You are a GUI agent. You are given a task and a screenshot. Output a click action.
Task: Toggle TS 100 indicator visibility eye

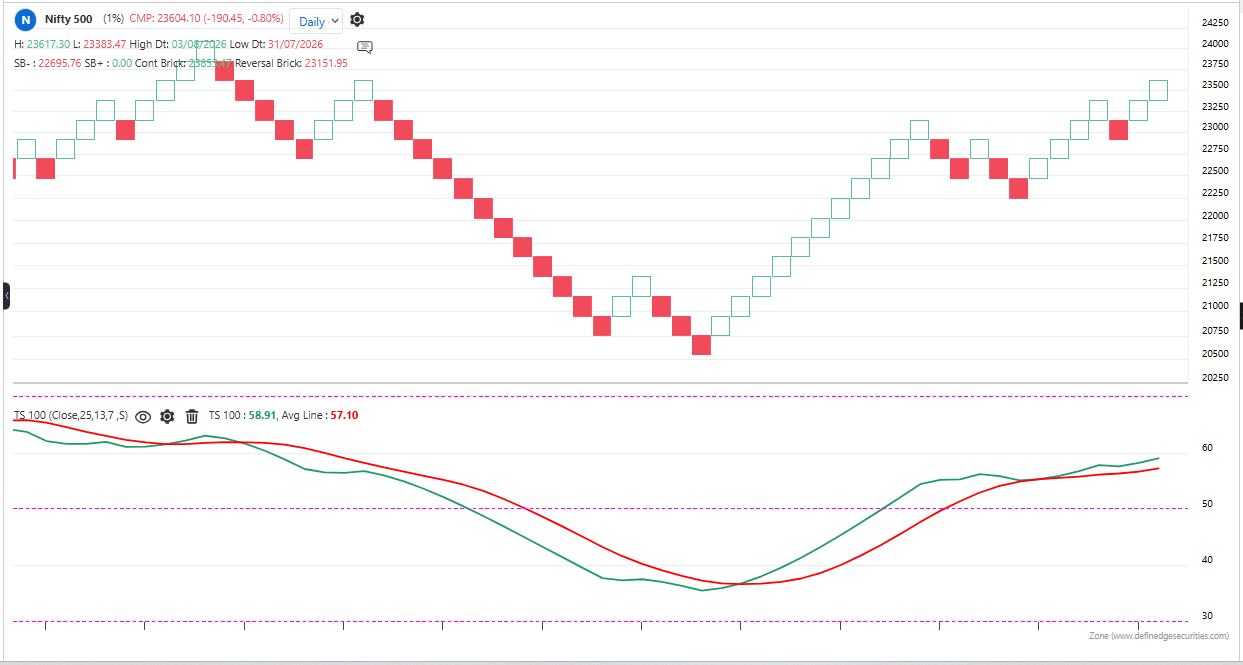(143, 416)
